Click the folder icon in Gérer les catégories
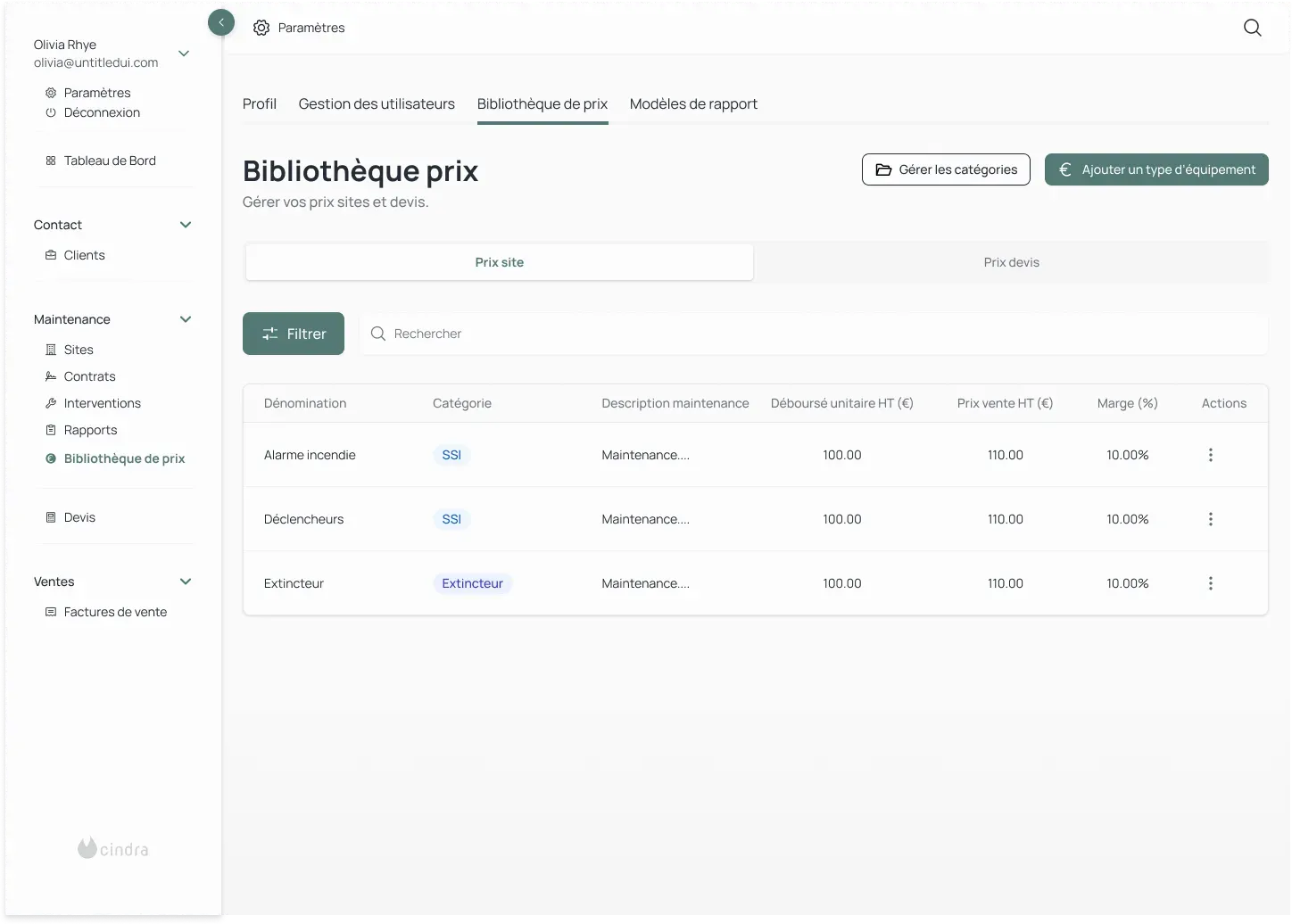The image size is (1292, 924). [x=883, y=169]
